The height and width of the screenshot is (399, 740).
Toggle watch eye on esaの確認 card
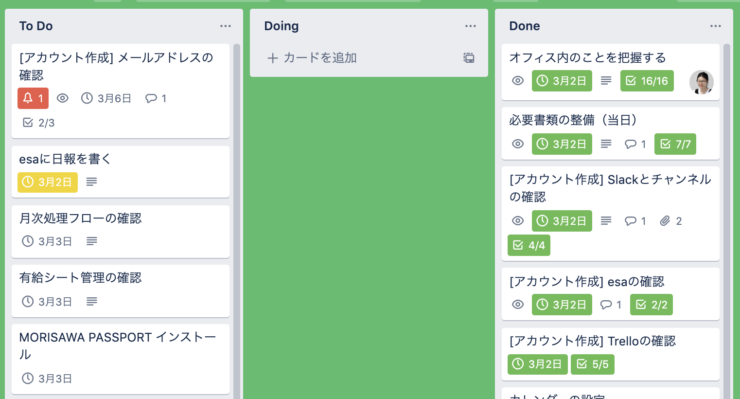[518, 305]
